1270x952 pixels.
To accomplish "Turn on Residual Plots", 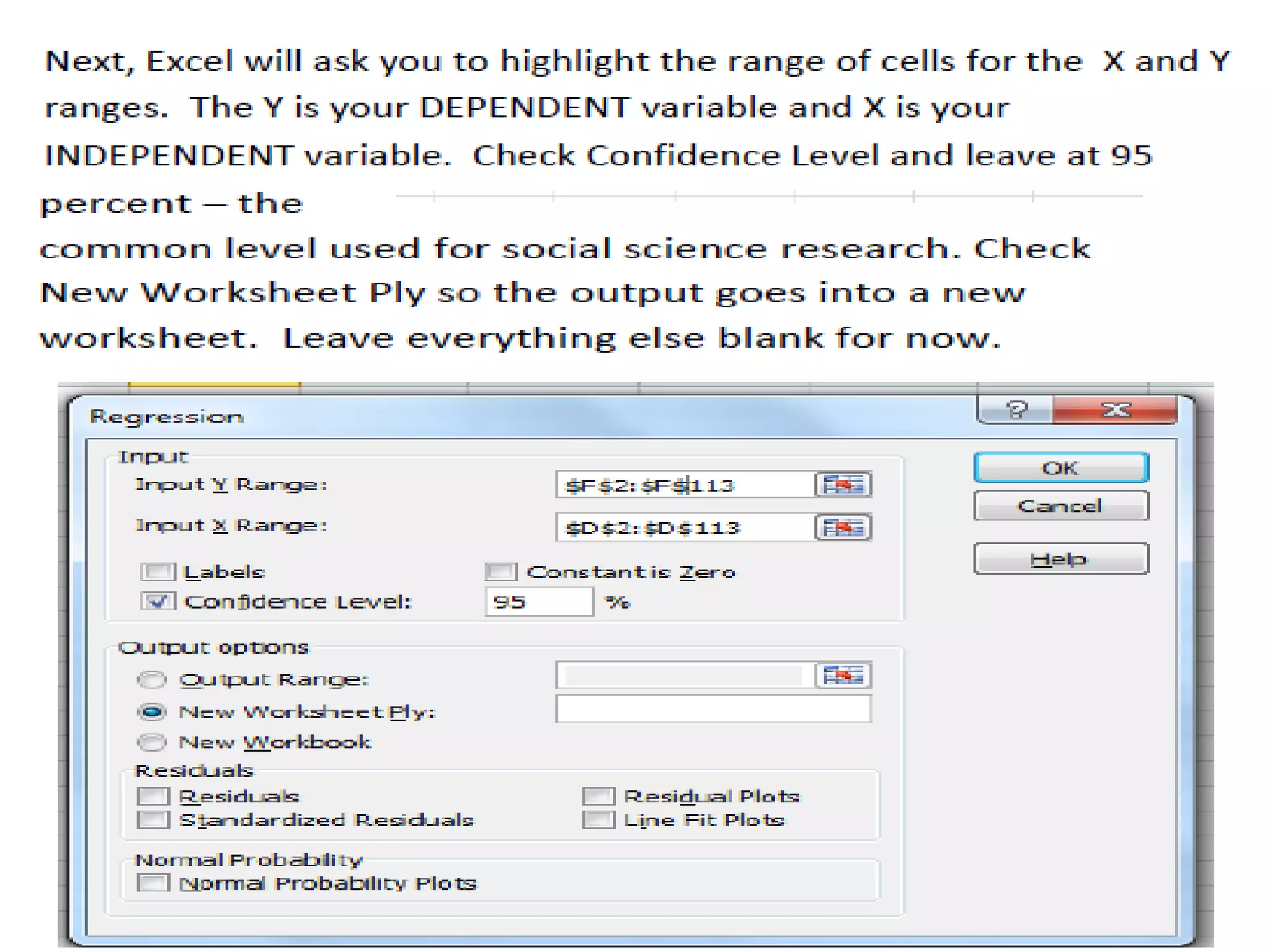I will [x=598, y=796].
